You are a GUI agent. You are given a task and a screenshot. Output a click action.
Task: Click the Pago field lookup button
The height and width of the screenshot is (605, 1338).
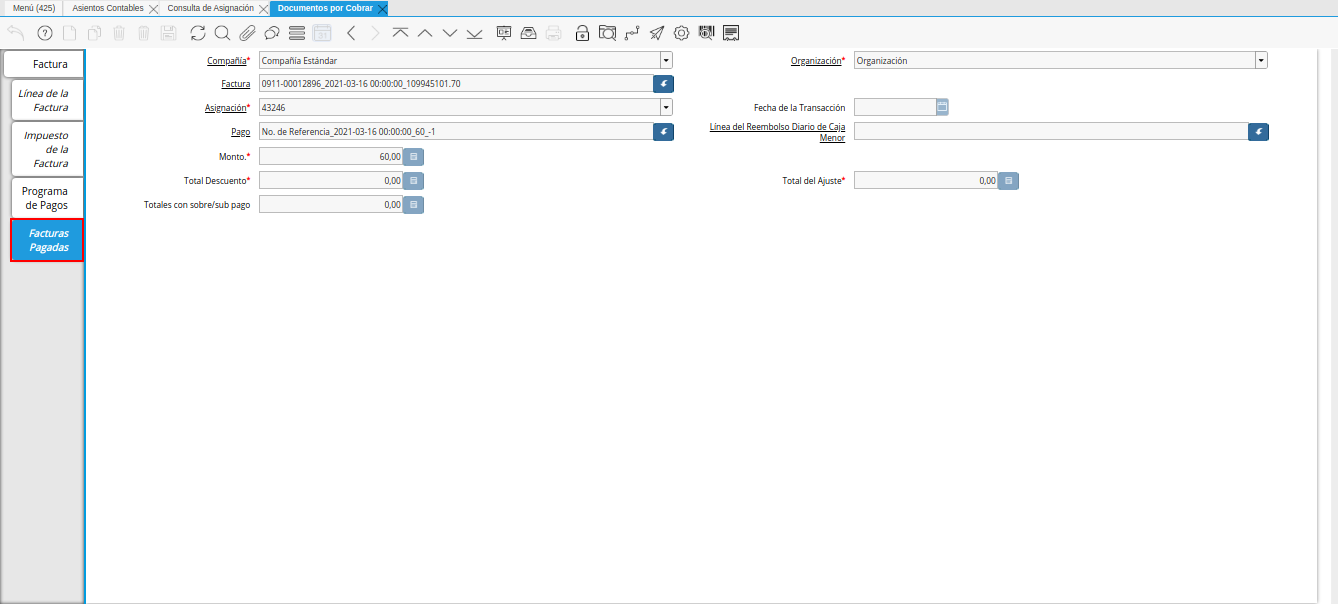[x=663, y=131]
